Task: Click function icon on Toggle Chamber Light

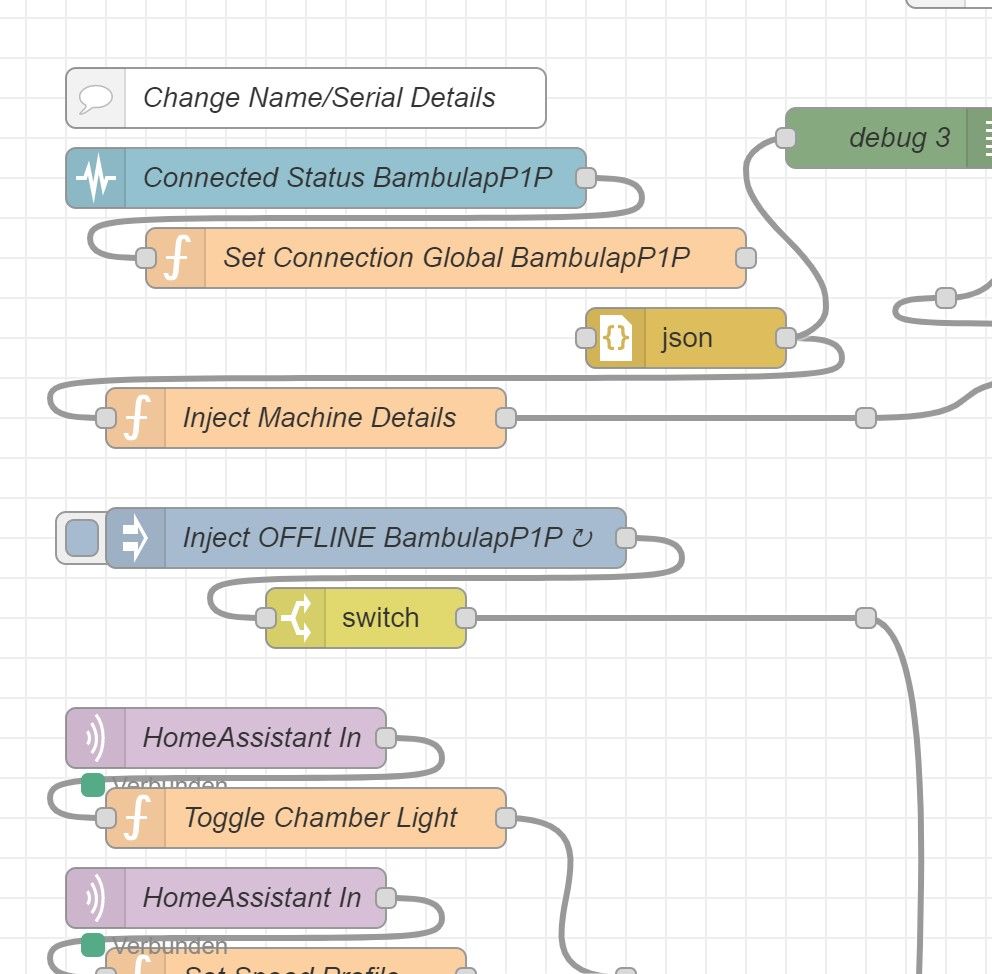Action: [136, 818]
